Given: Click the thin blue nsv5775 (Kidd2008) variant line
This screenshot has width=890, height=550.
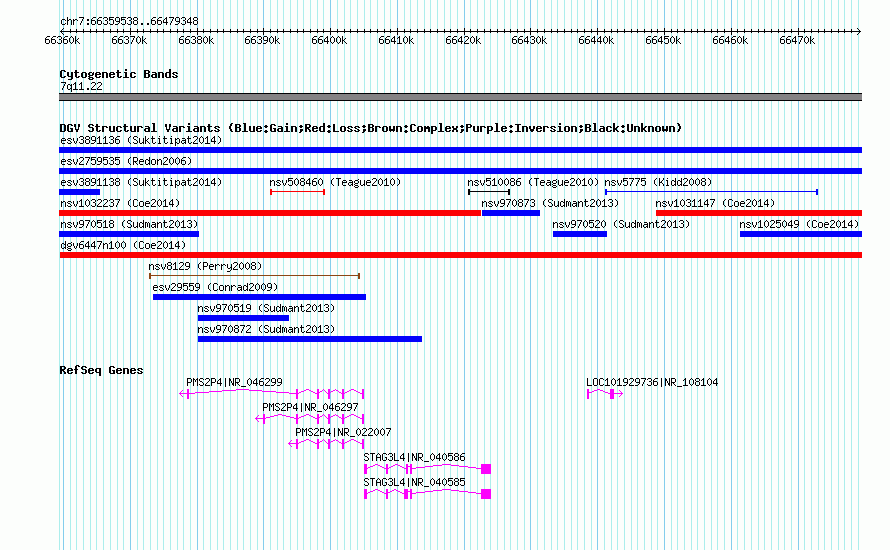Looking at the screenshot, I should coord(711,192).
